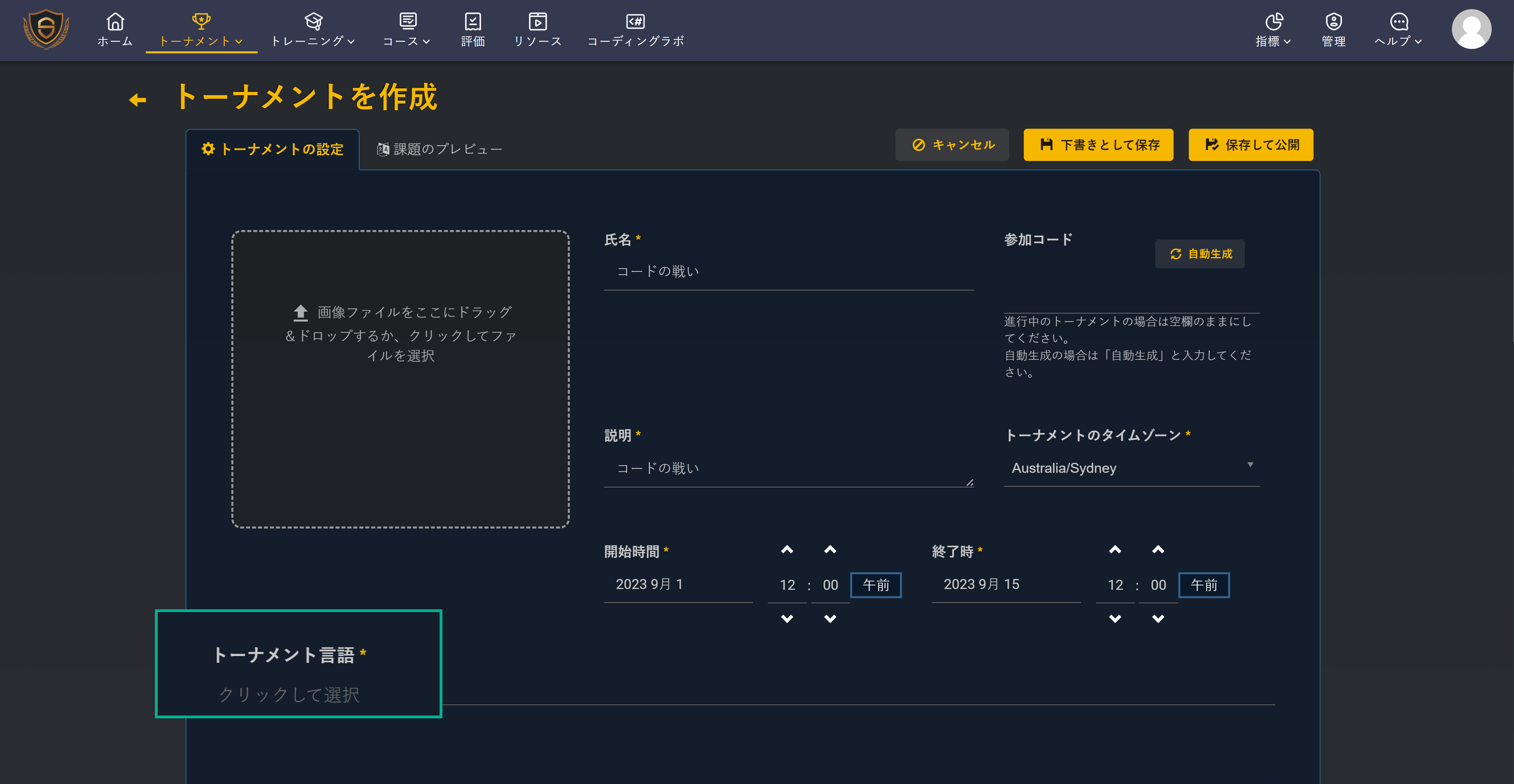Image resolution: width=1514 pixels, height=784 pixels.
Task: Switch to 課題のプレビュー tab
Action: [x=439, y=149]
